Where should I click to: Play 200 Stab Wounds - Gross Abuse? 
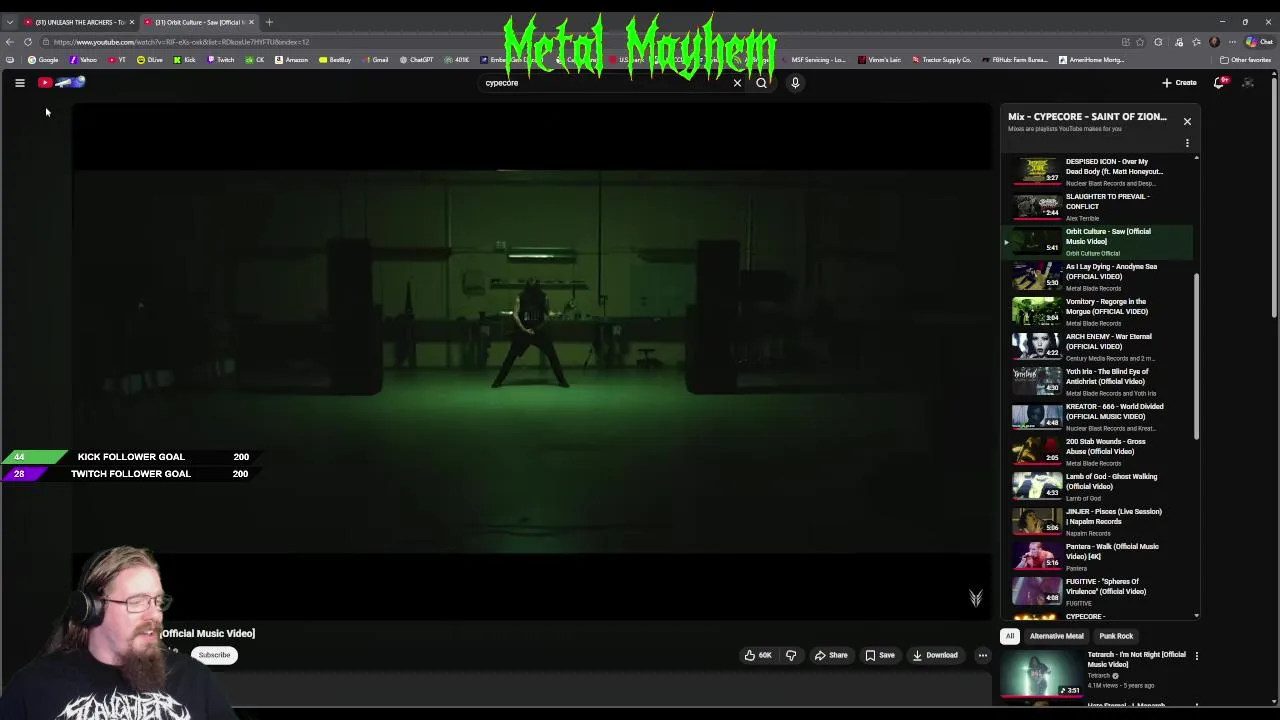tap(1098, 451)
